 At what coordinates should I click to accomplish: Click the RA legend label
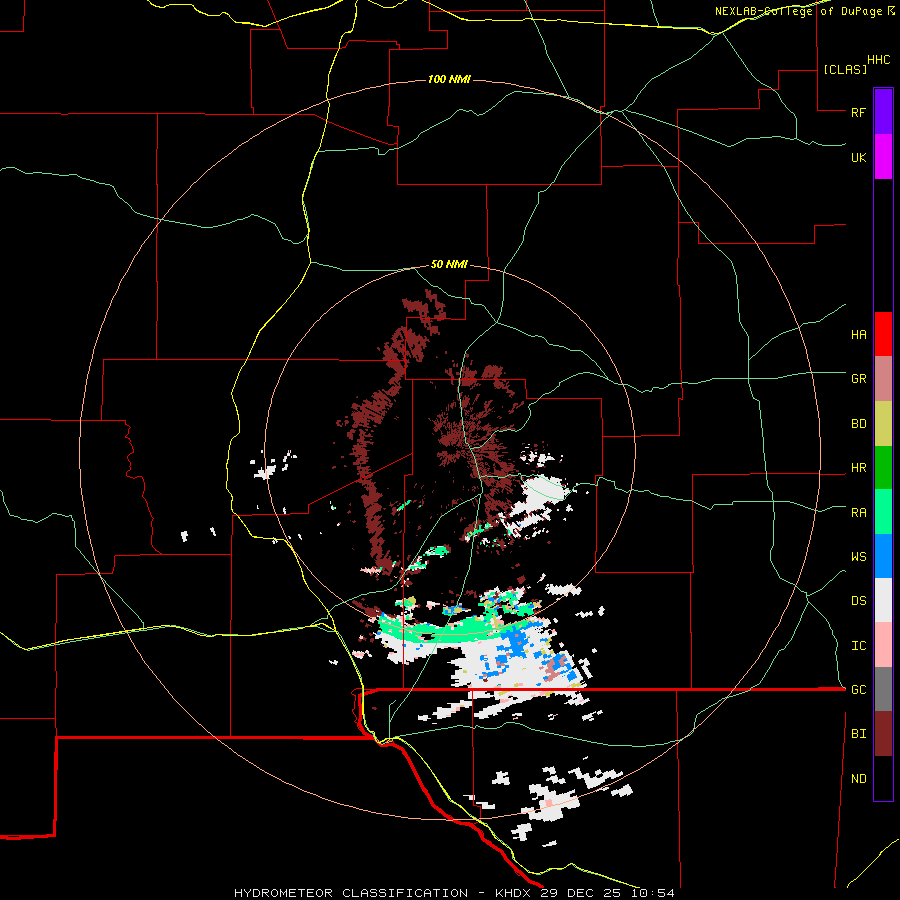pyautogui.click(x=858, y=513)
